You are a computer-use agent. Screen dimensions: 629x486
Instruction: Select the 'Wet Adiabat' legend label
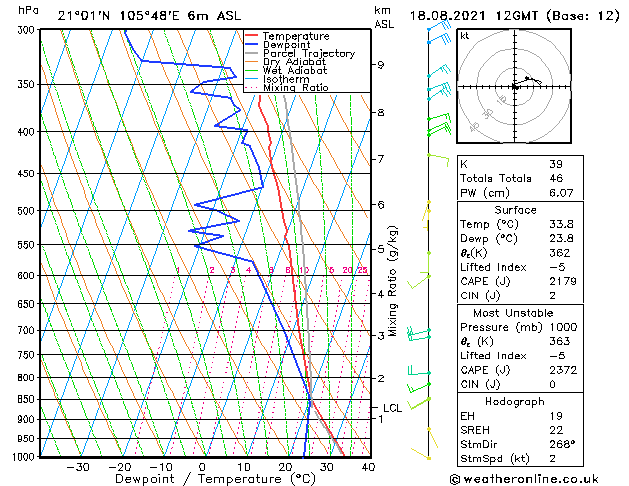point(295,71)
